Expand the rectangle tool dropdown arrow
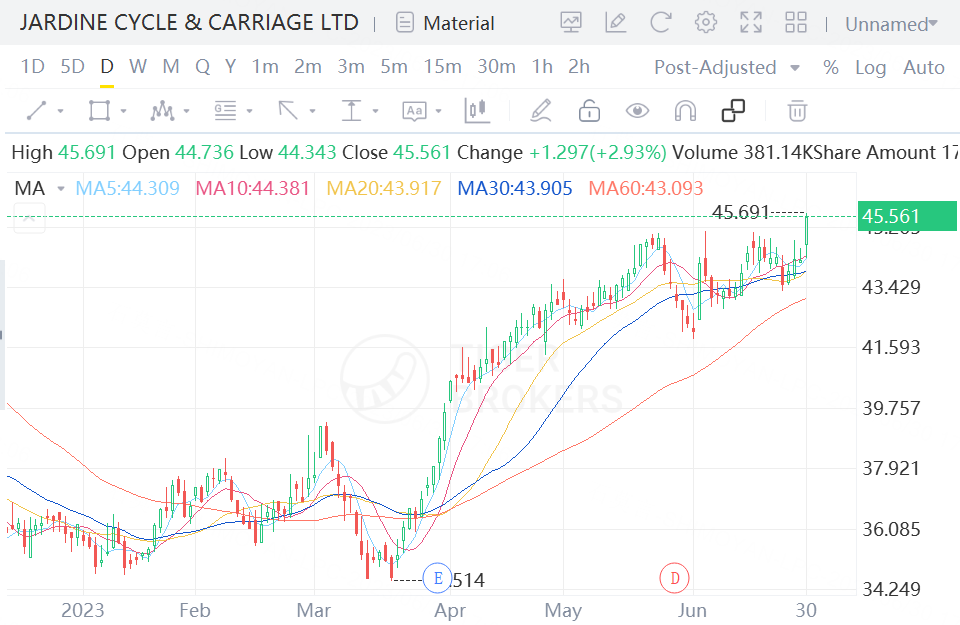This screenshot has height=625, width=960. 123,111
